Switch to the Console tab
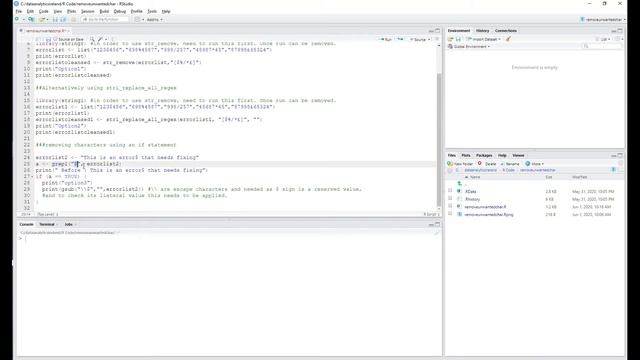Screen dimensions: 640x360 [26, 224]
